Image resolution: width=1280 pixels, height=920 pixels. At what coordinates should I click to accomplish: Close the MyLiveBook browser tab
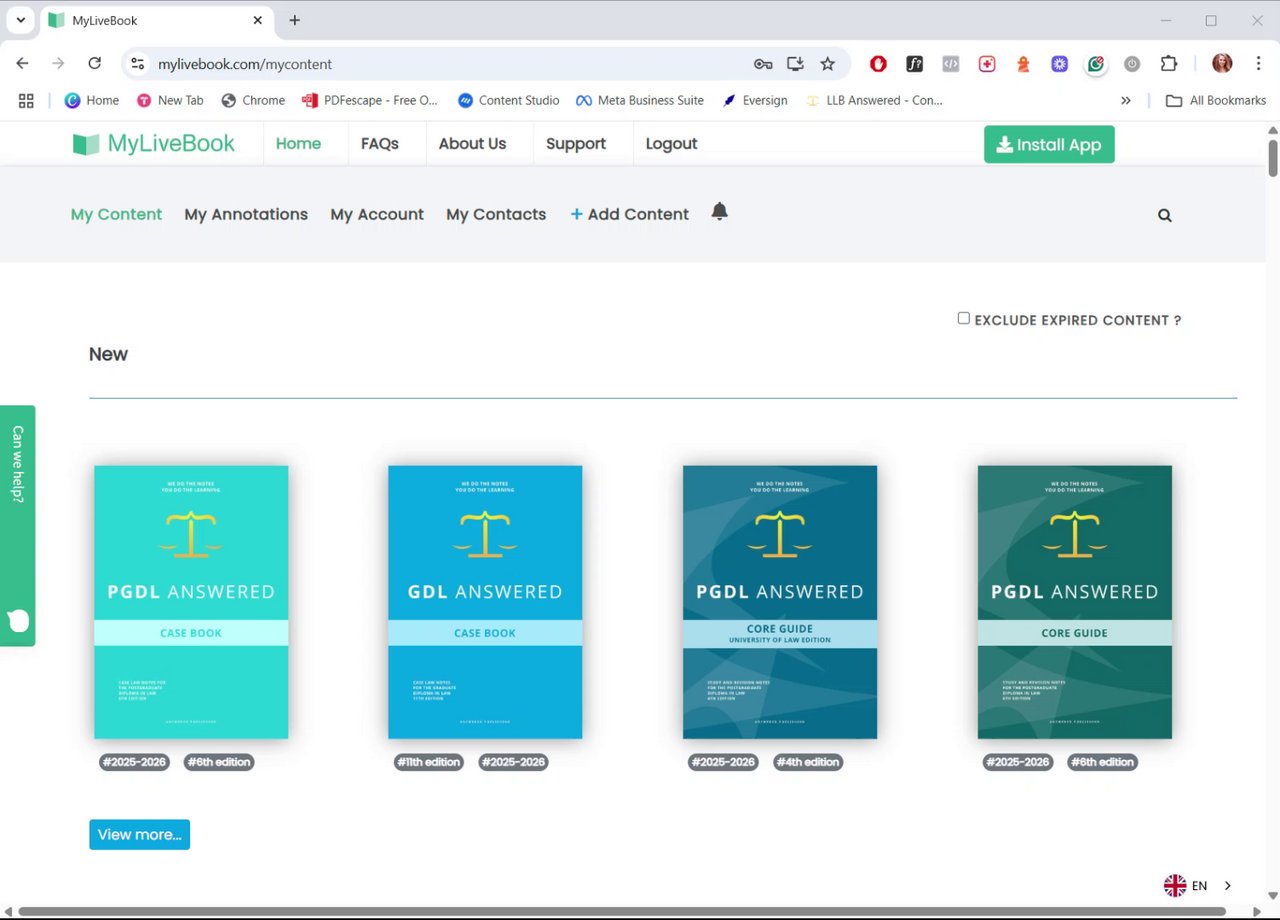tap(258, 20)
